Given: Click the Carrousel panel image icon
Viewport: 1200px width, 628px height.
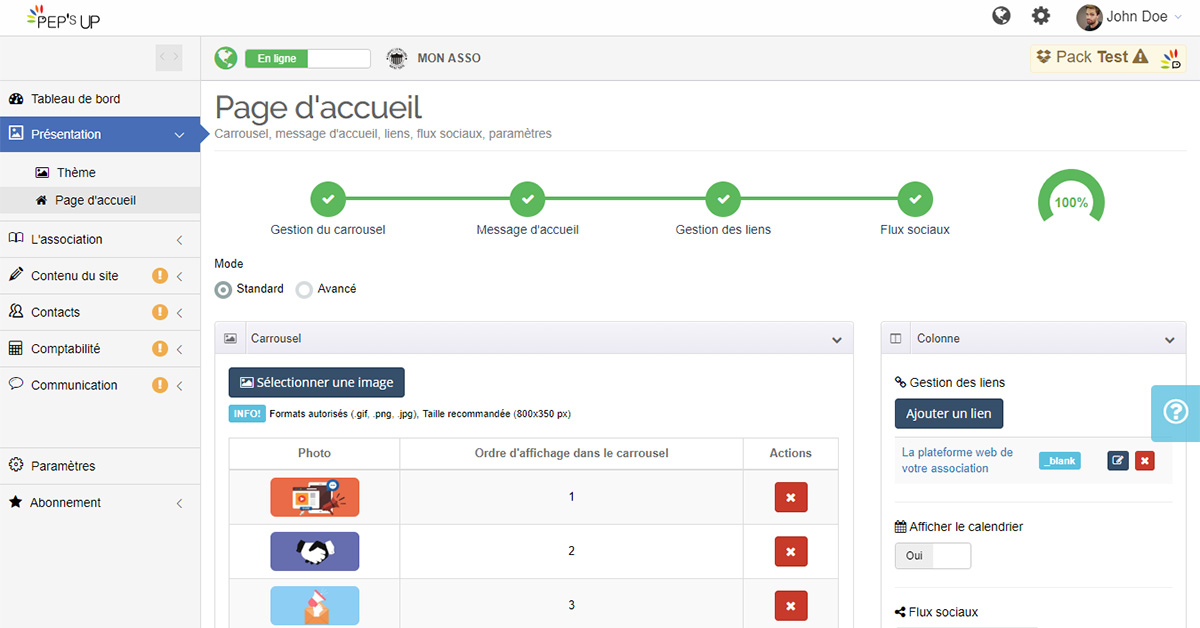Looking at the screenshot, I should (x=230, y=339).
